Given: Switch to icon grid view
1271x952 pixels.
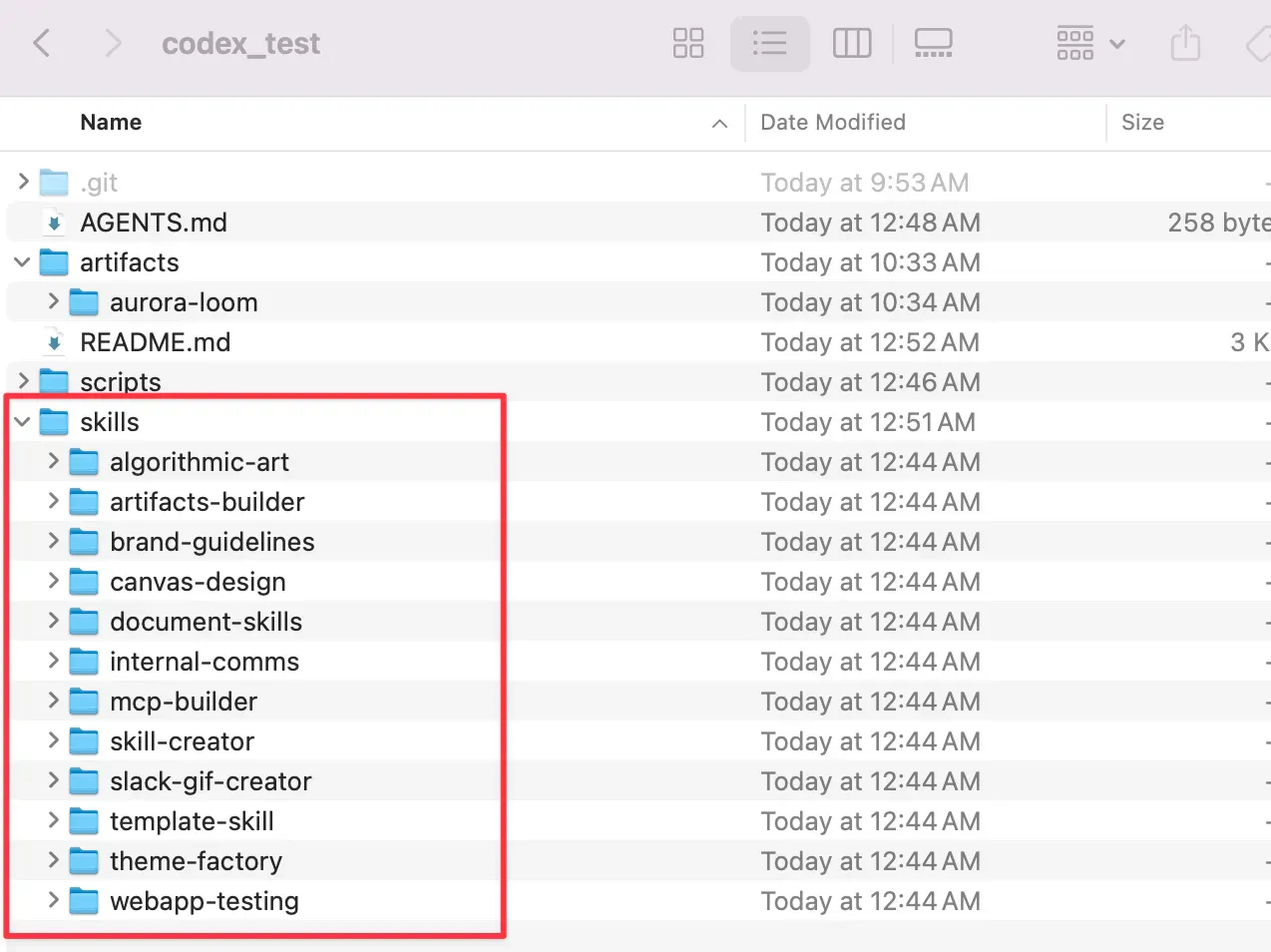Looking at the screenshot, I should click(x=688, y=43).
